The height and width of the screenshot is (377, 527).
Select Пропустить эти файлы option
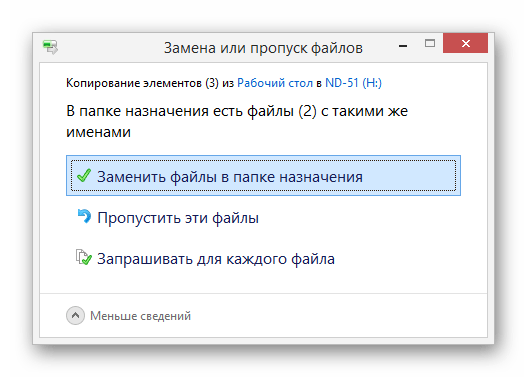(x=178, y=218)
